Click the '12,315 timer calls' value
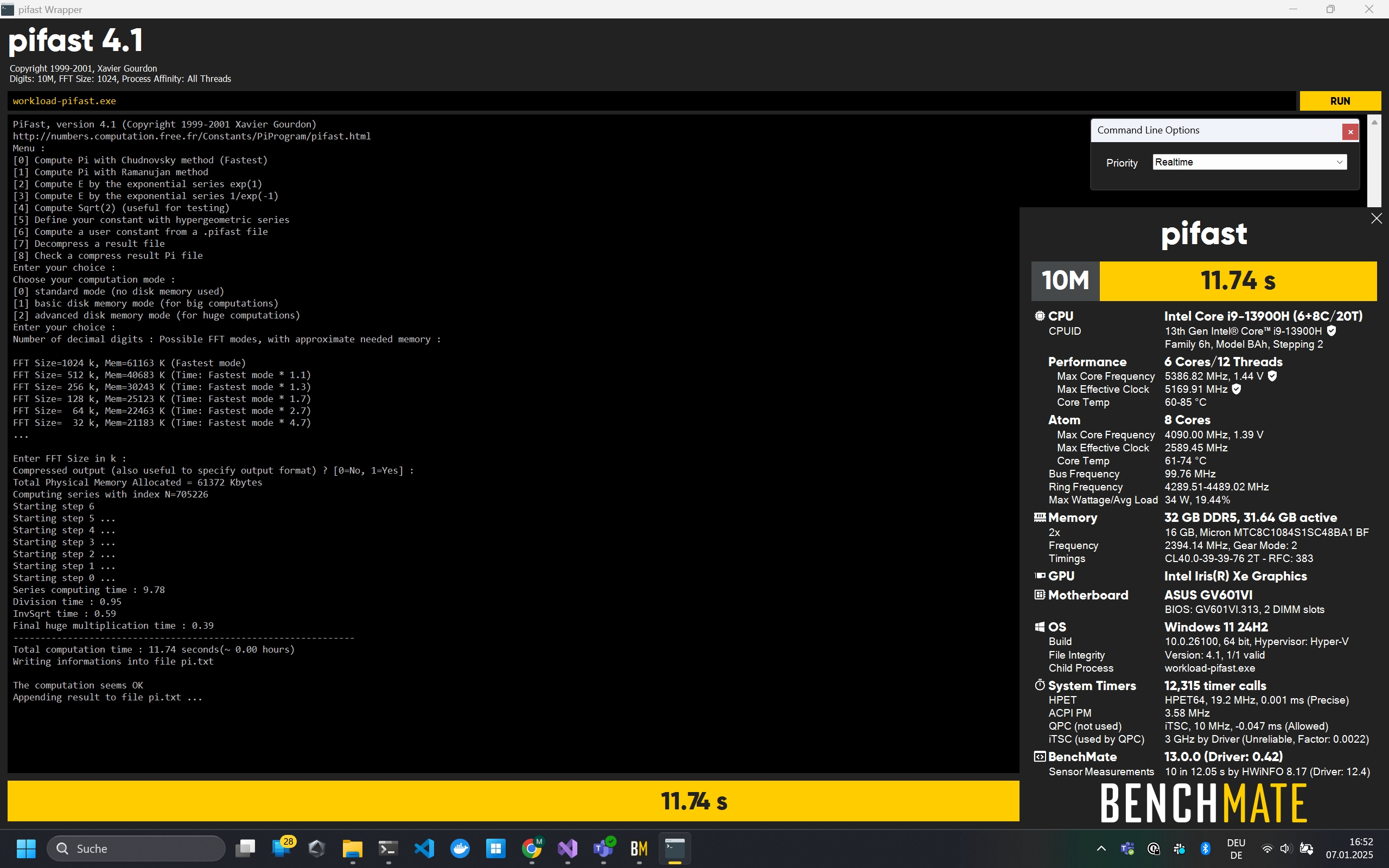The height and width of the screenshot is (868, 1389). pyautogui.click(x=1215, y=685)
